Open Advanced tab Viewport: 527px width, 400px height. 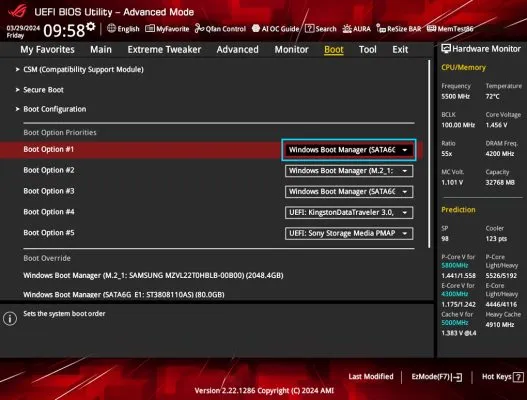pyautogui.click(x=238, y=50)
